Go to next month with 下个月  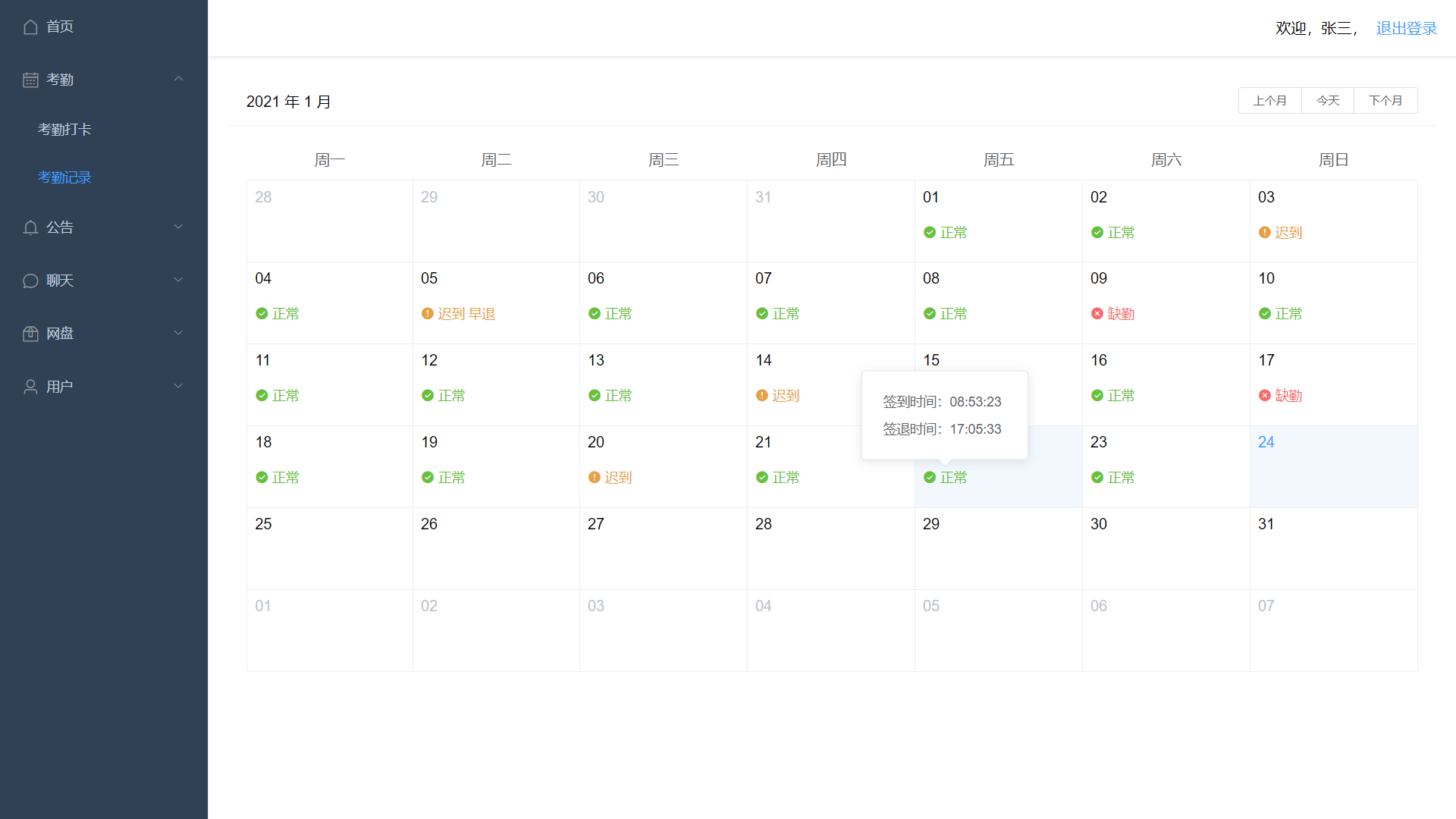click(1385, 101)
